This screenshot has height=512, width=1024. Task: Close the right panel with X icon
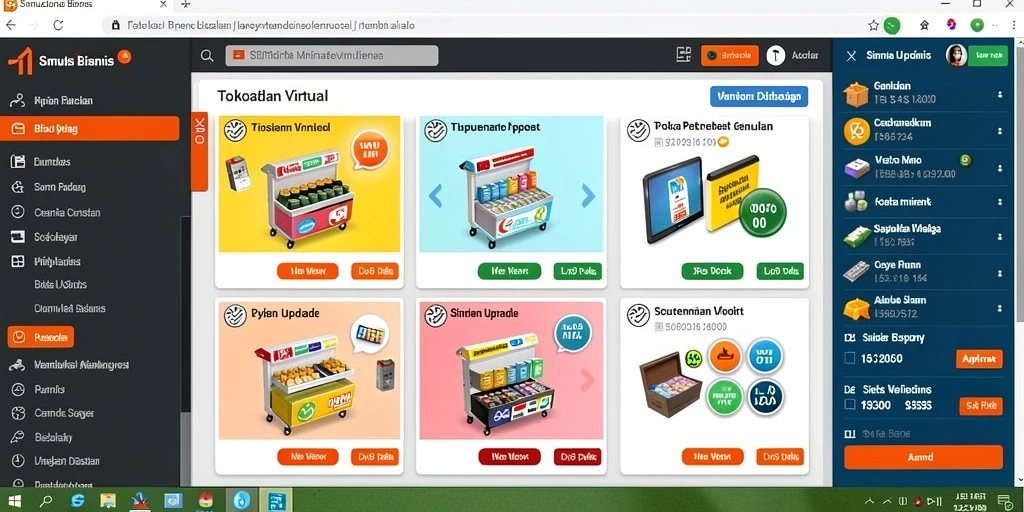pos(851,56)
